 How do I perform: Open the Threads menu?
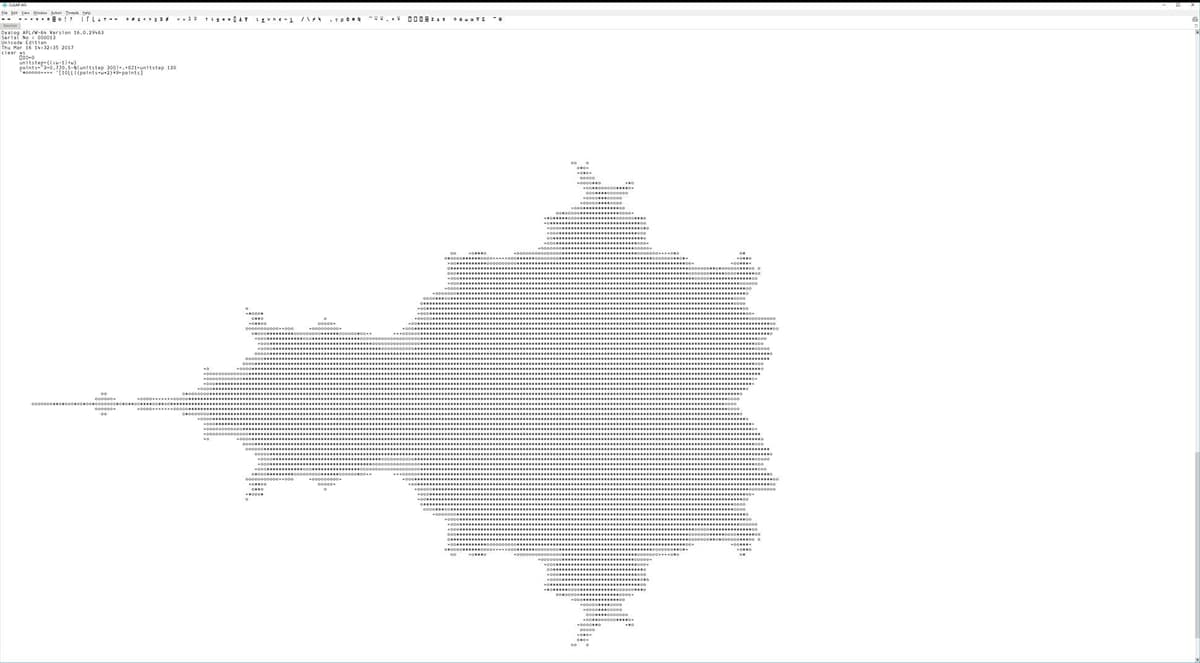tap(72, 12)
